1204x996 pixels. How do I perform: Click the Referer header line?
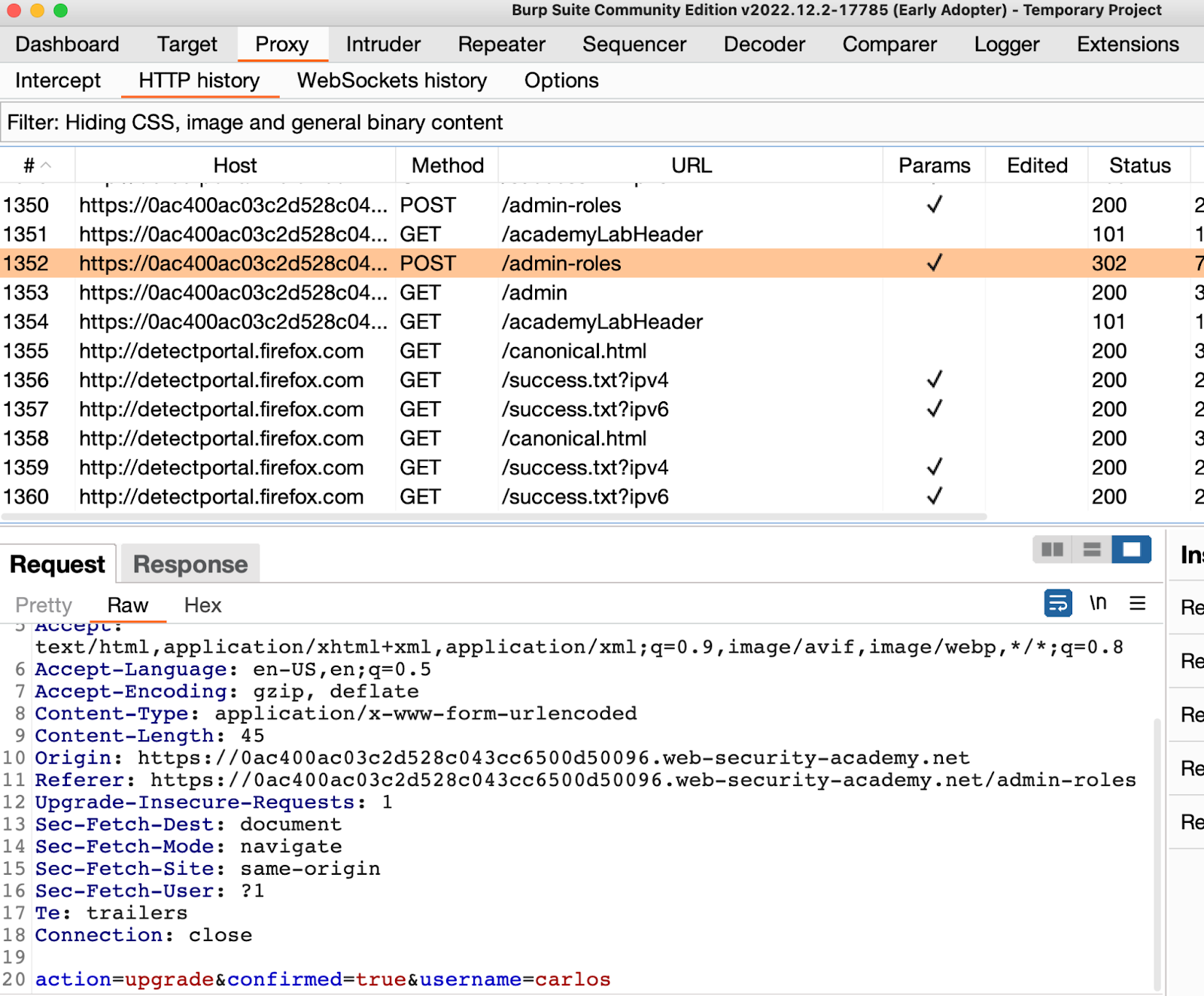click(x=585, y=780)
